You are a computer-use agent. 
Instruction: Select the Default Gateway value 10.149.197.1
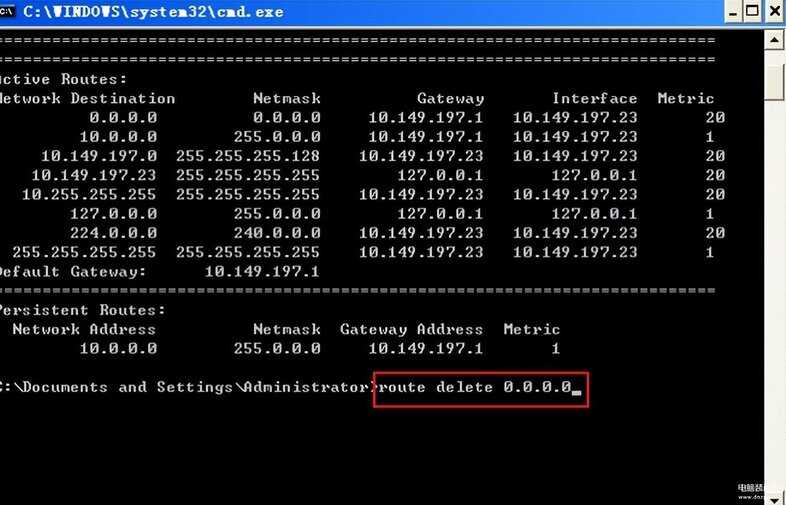(262, 271)
